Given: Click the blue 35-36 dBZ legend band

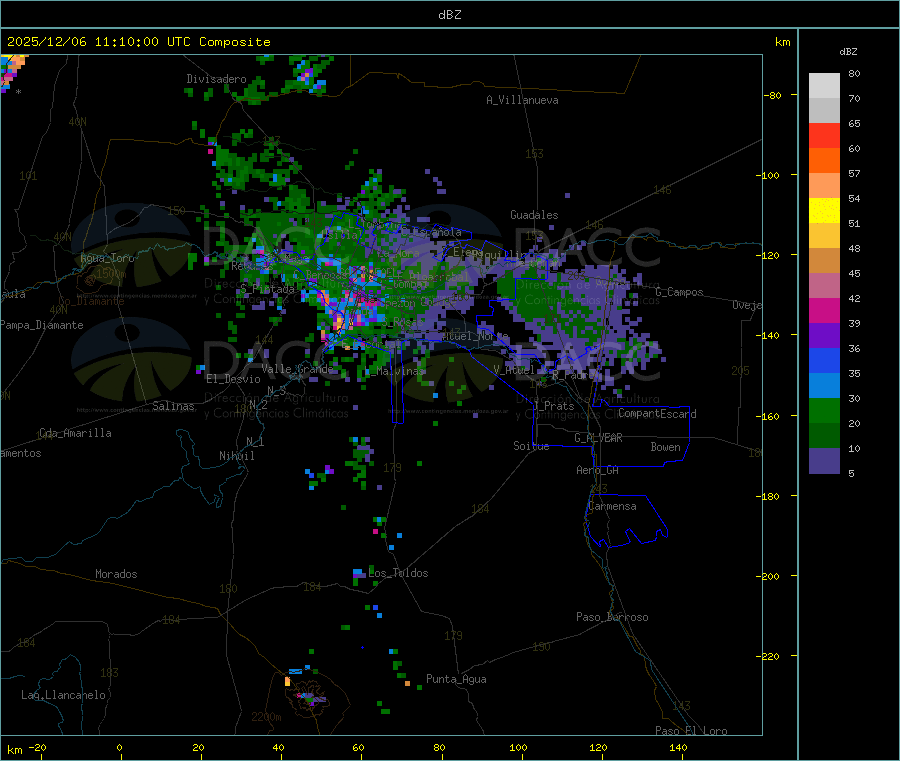Looking at the screenshot, I should pos(824,360).
